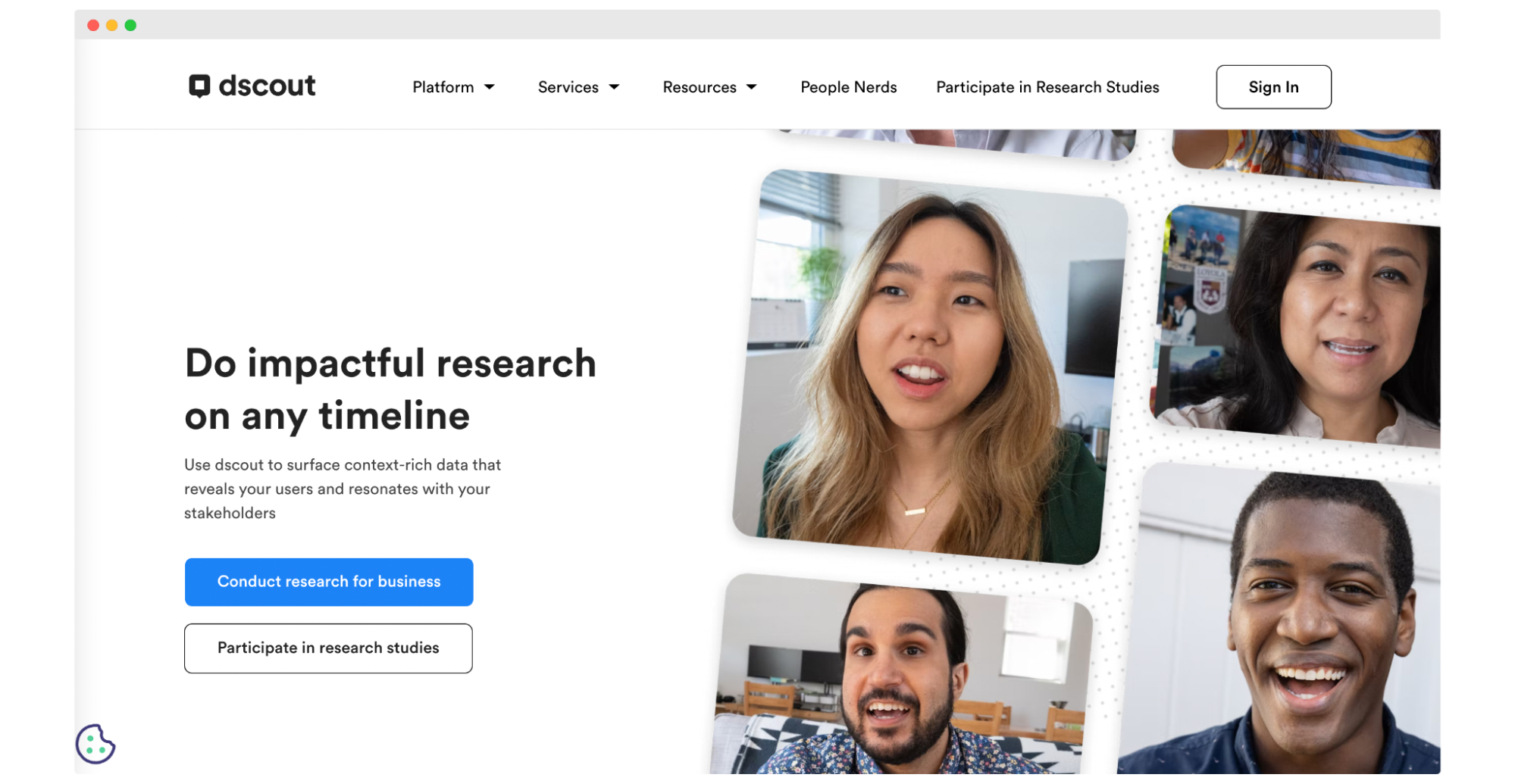Go to People Nerds
The width and height of the screenshot is (1515, 784).
click(x=849, y=87)
